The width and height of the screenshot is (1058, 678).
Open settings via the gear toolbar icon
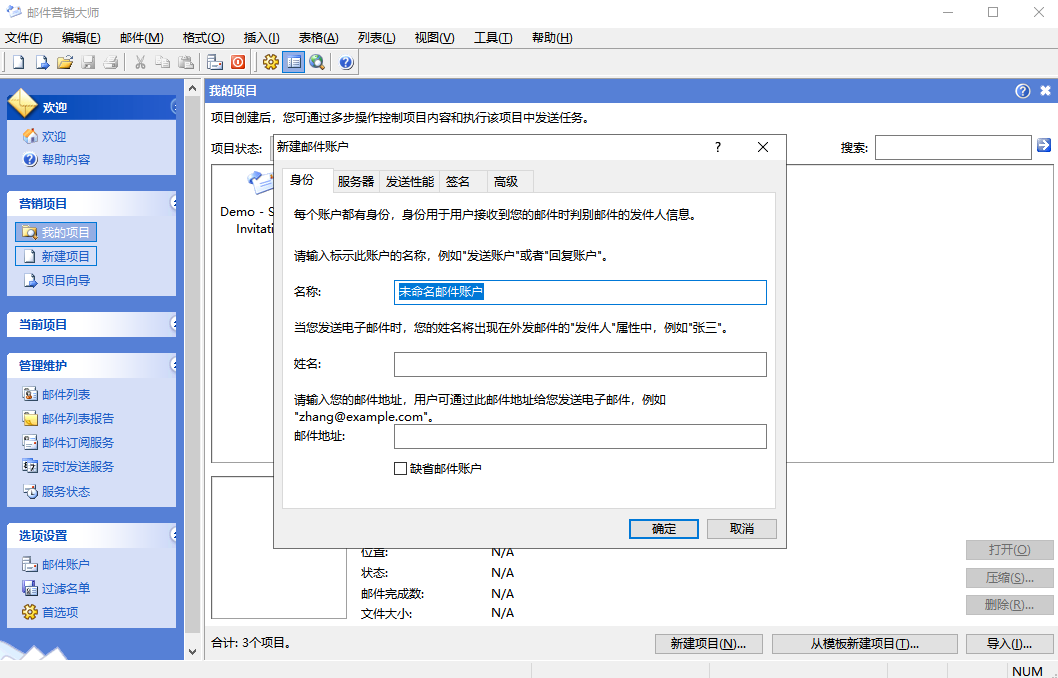pyautogui.click(x=271, y=63)
